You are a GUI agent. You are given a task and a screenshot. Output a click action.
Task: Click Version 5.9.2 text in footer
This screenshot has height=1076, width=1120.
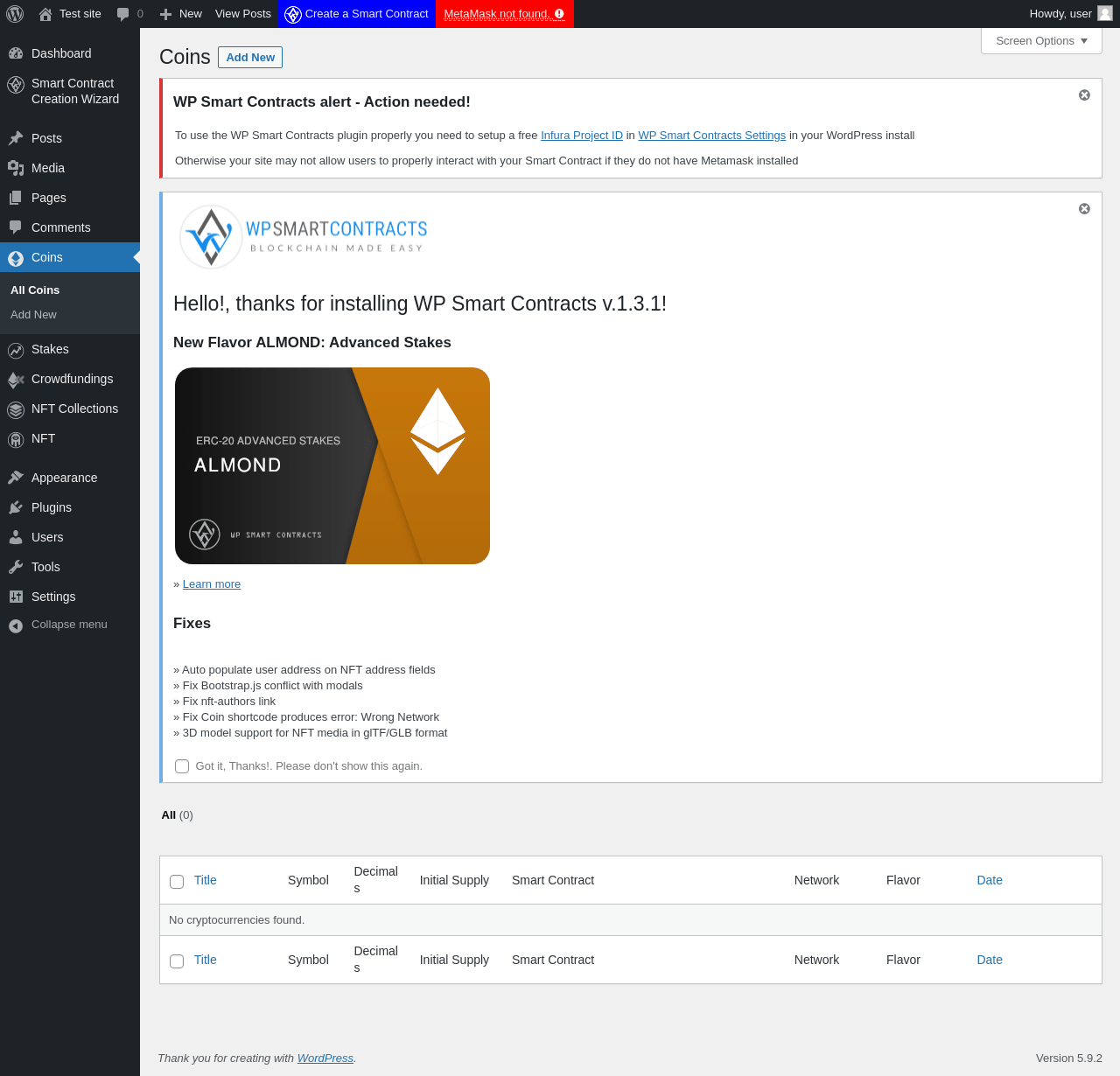[x=1069, y=1058]
